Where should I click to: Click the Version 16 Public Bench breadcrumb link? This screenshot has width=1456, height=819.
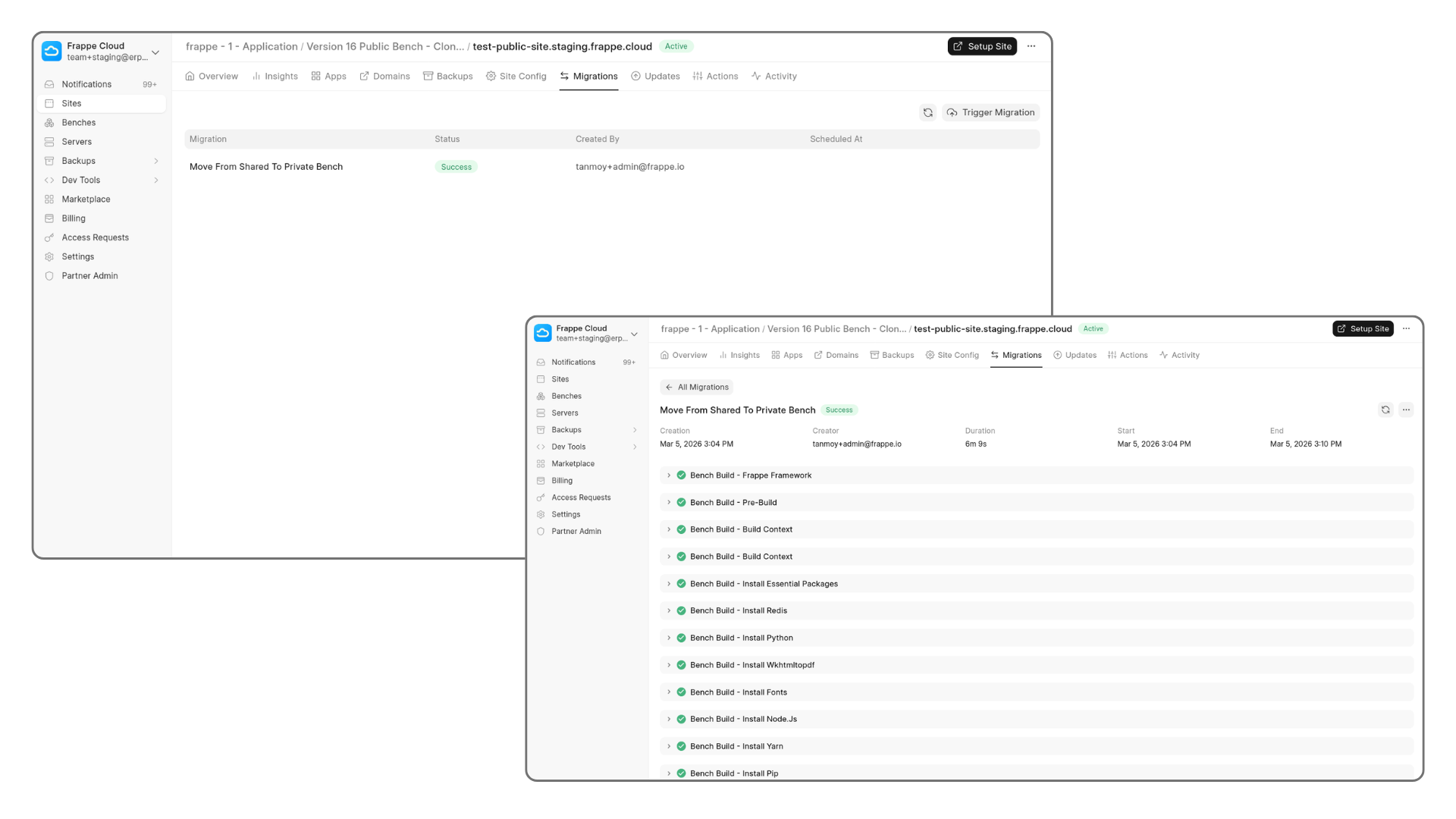(384, 46)
